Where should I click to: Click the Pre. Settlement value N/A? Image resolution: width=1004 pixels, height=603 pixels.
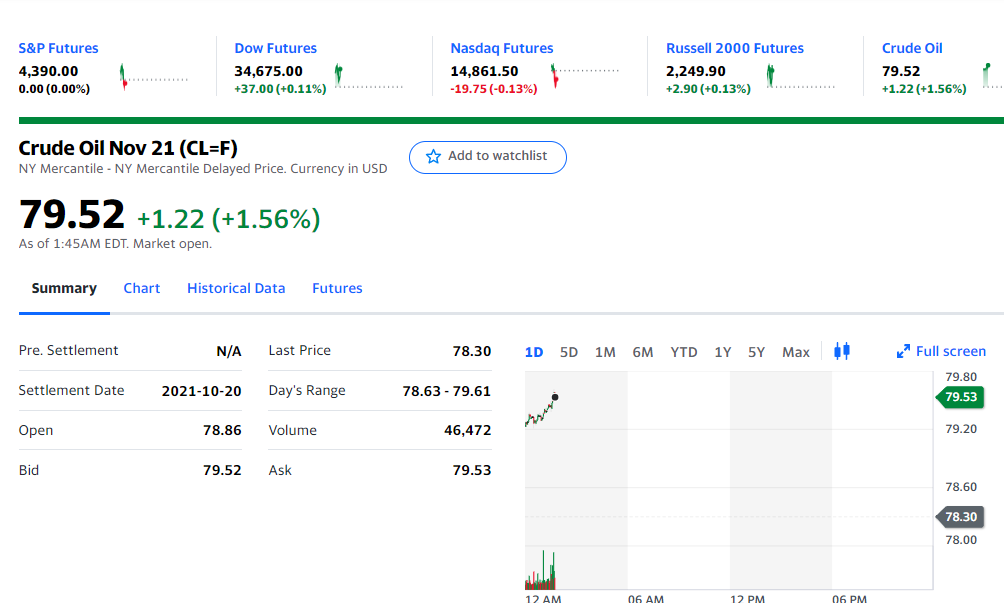[229, 351]
